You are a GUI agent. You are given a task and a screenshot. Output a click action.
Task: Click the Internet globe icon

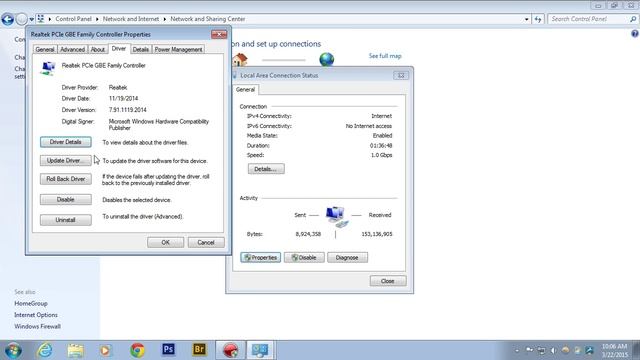tap(327, 59)
